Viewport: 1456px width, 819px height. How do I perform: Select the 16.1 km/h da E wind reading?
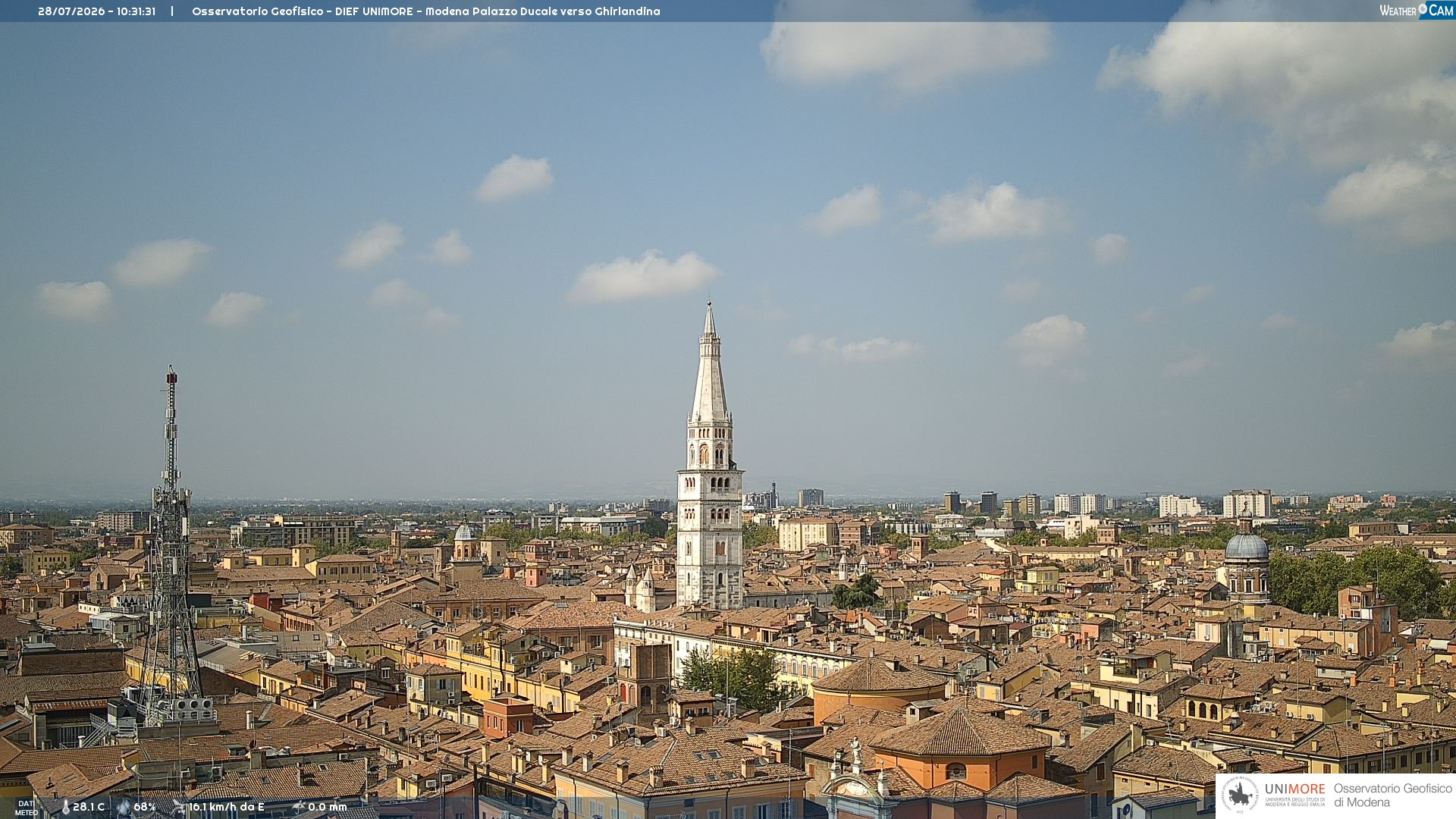tap(227, 808)
